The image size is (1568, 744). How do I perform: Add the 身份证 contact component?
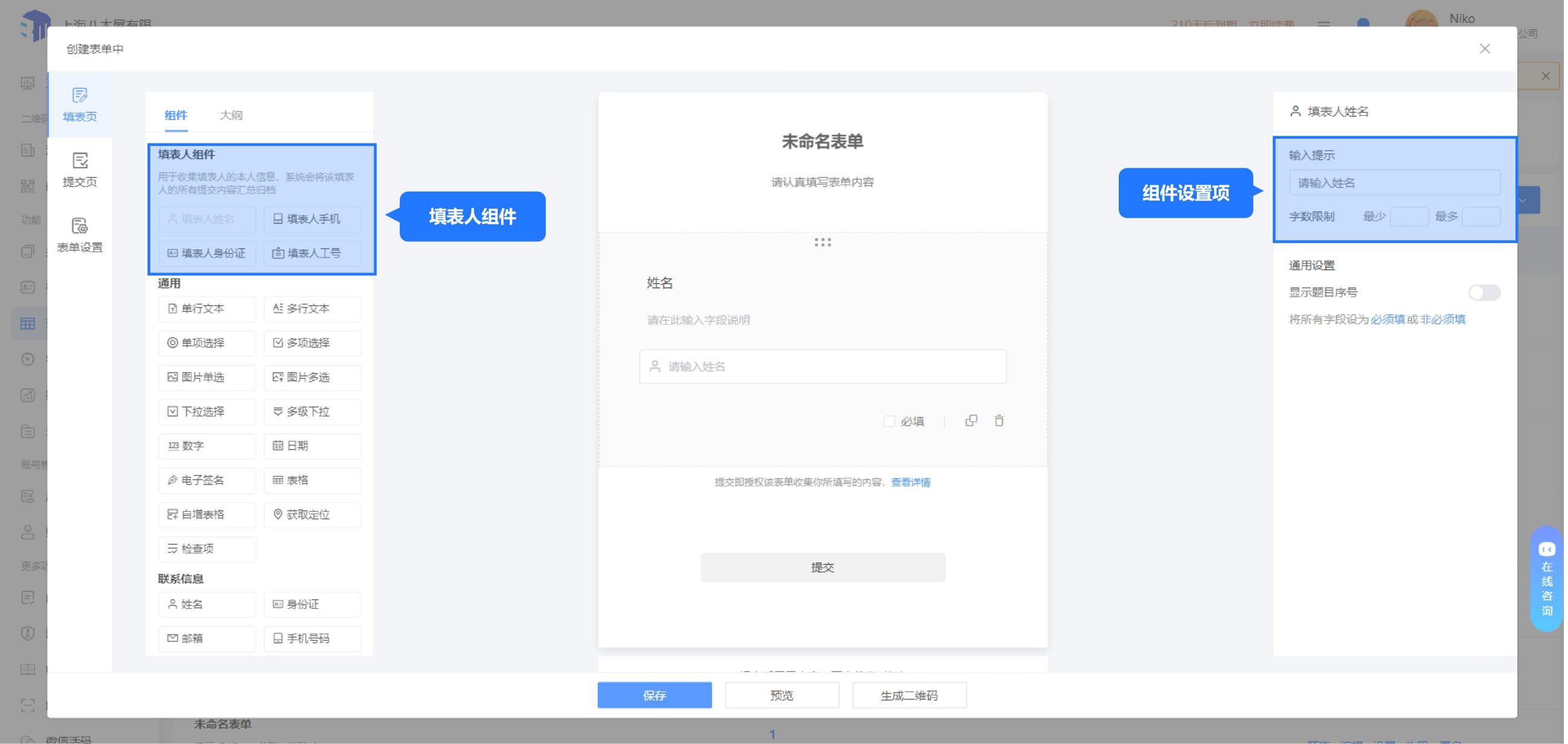pyautogui.click(x=313, y=605)
